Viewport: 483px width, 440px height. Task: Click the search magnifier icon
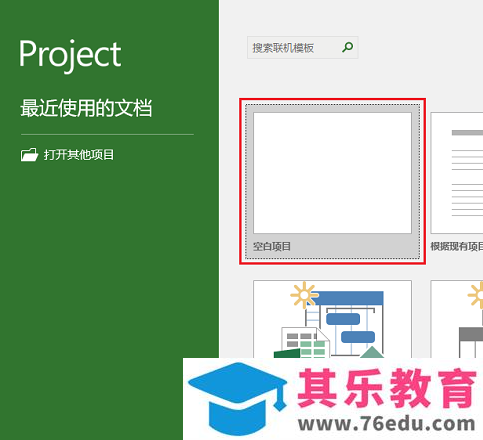(x=347, y=47)
